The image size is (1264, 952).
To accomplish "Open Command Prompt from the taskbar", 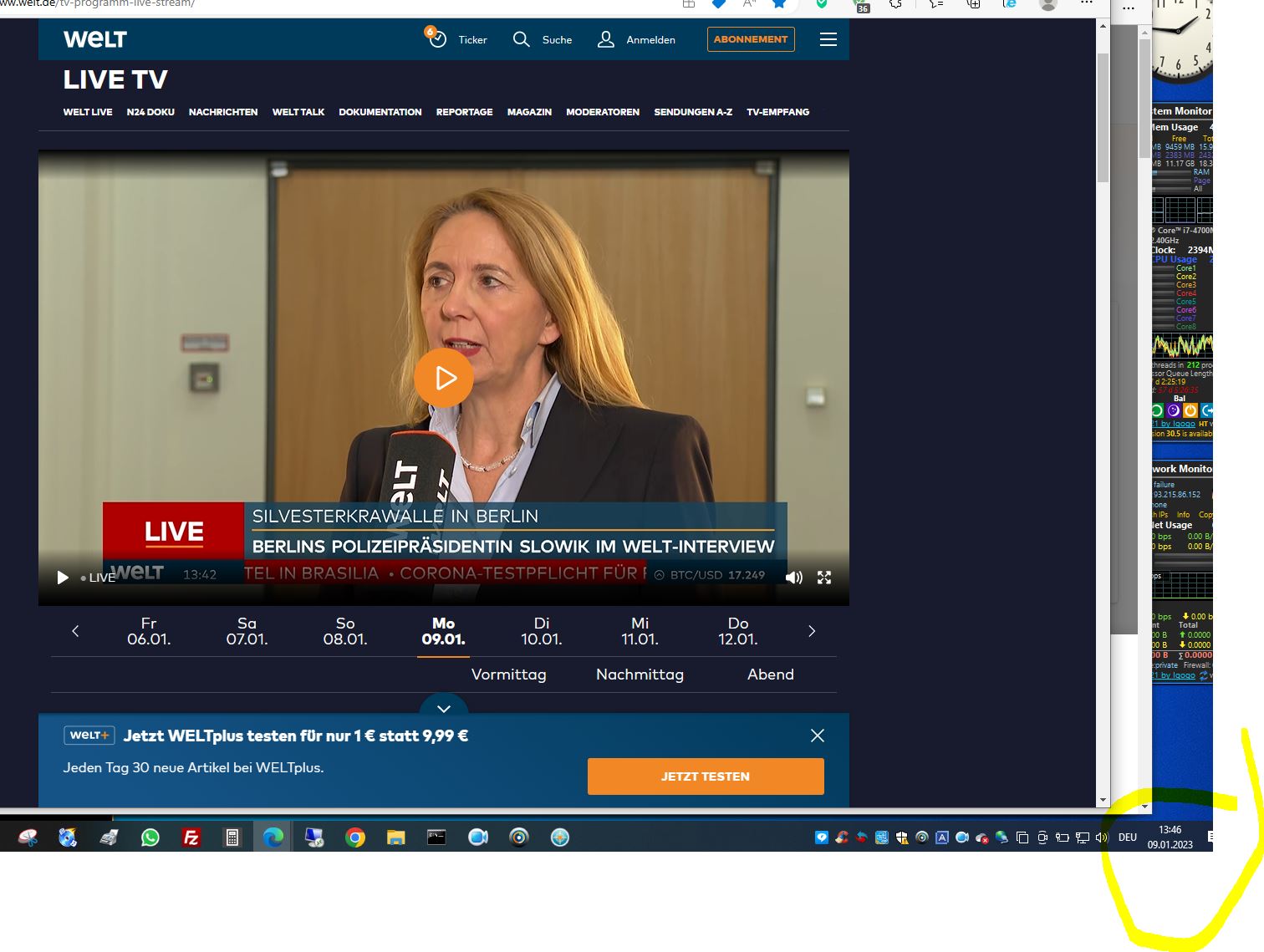I will point(437,837).
